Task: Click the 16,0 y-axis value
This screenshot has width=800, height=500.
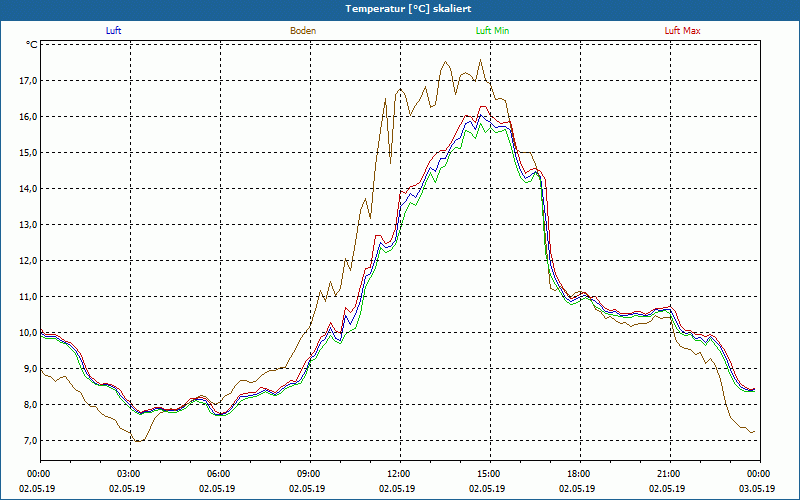Action: click(x=29, y=117)
